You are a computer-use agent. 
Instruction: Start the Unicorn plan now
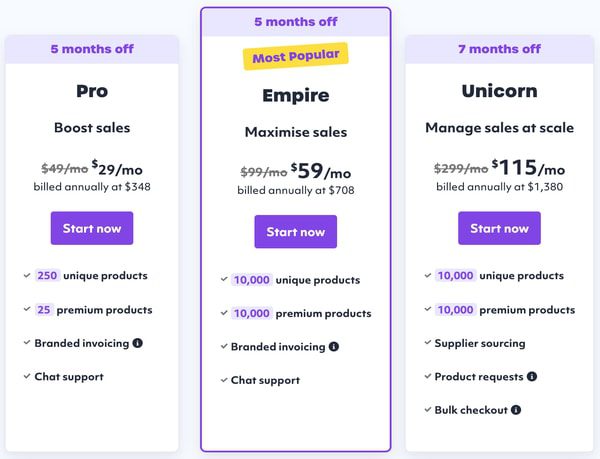pos(499,228)
